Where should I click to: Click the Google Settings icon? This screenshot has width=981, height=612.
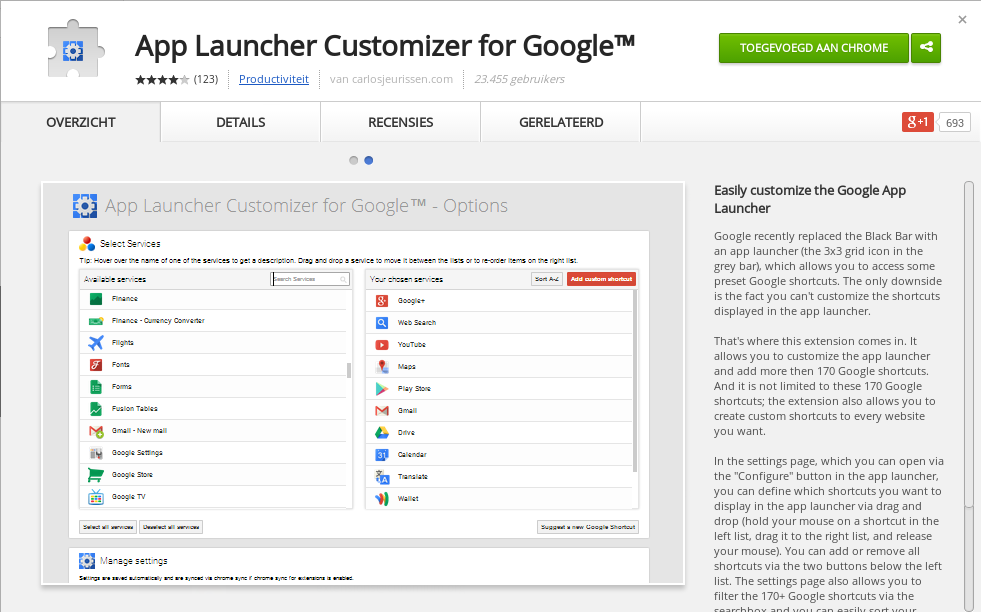point(96,453)
